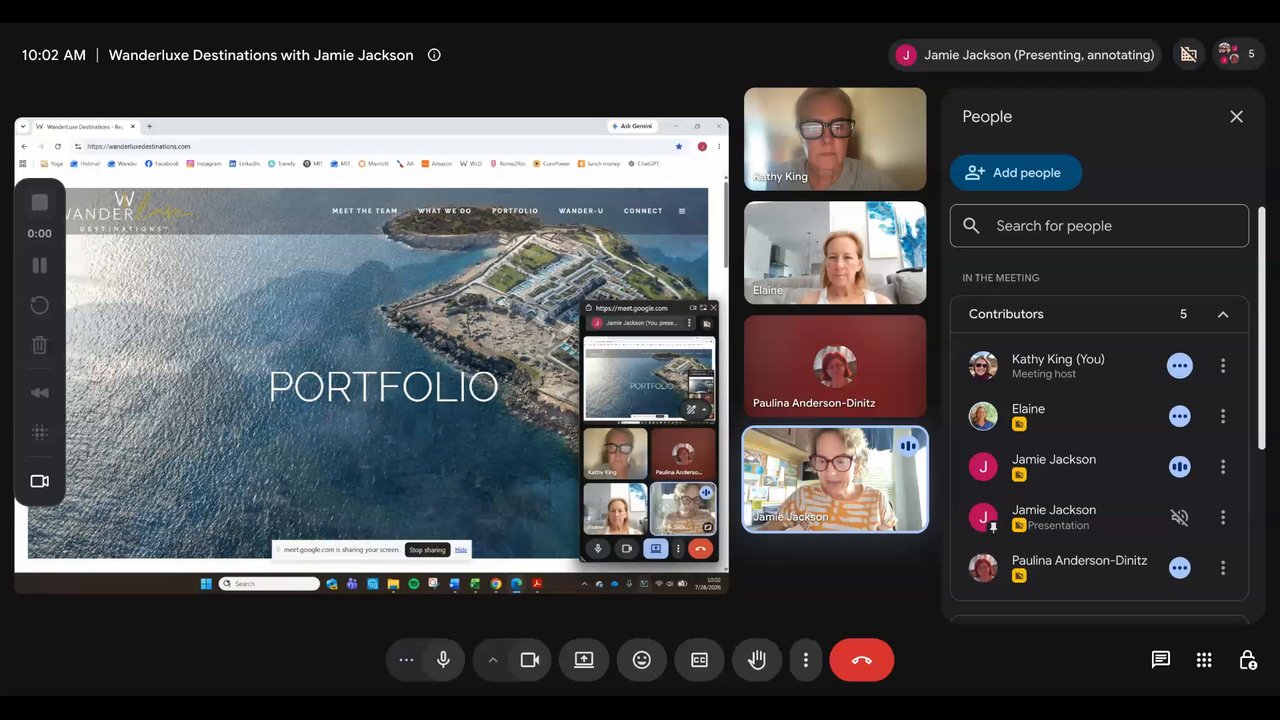The height and width of the screenshot is (720, 1280).
Task: Pause the recorder in the left toolbar
Action: click(40, 265)
